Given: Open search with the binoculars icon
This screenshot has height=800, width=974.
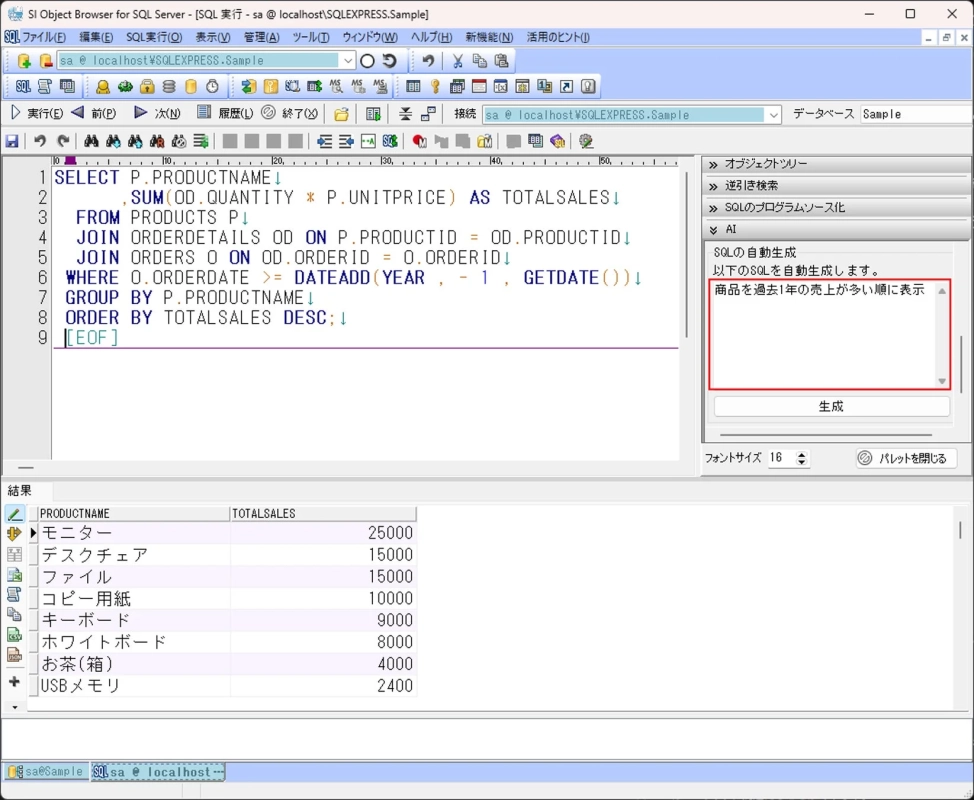Looking at the screenshot, I should (90, 141).
